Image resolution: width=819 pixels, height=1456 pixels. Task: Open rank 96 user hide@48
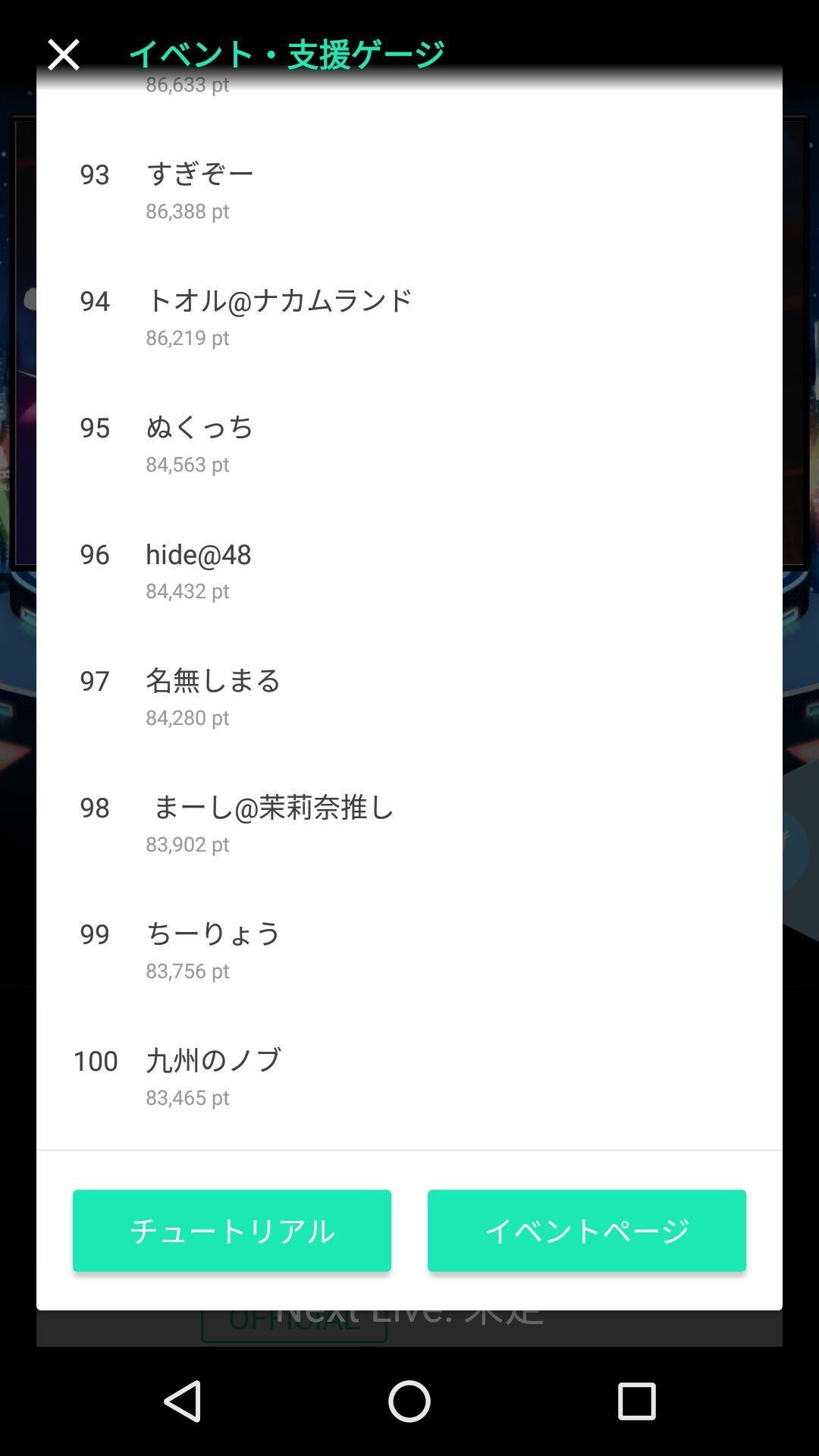coord(199,554)
